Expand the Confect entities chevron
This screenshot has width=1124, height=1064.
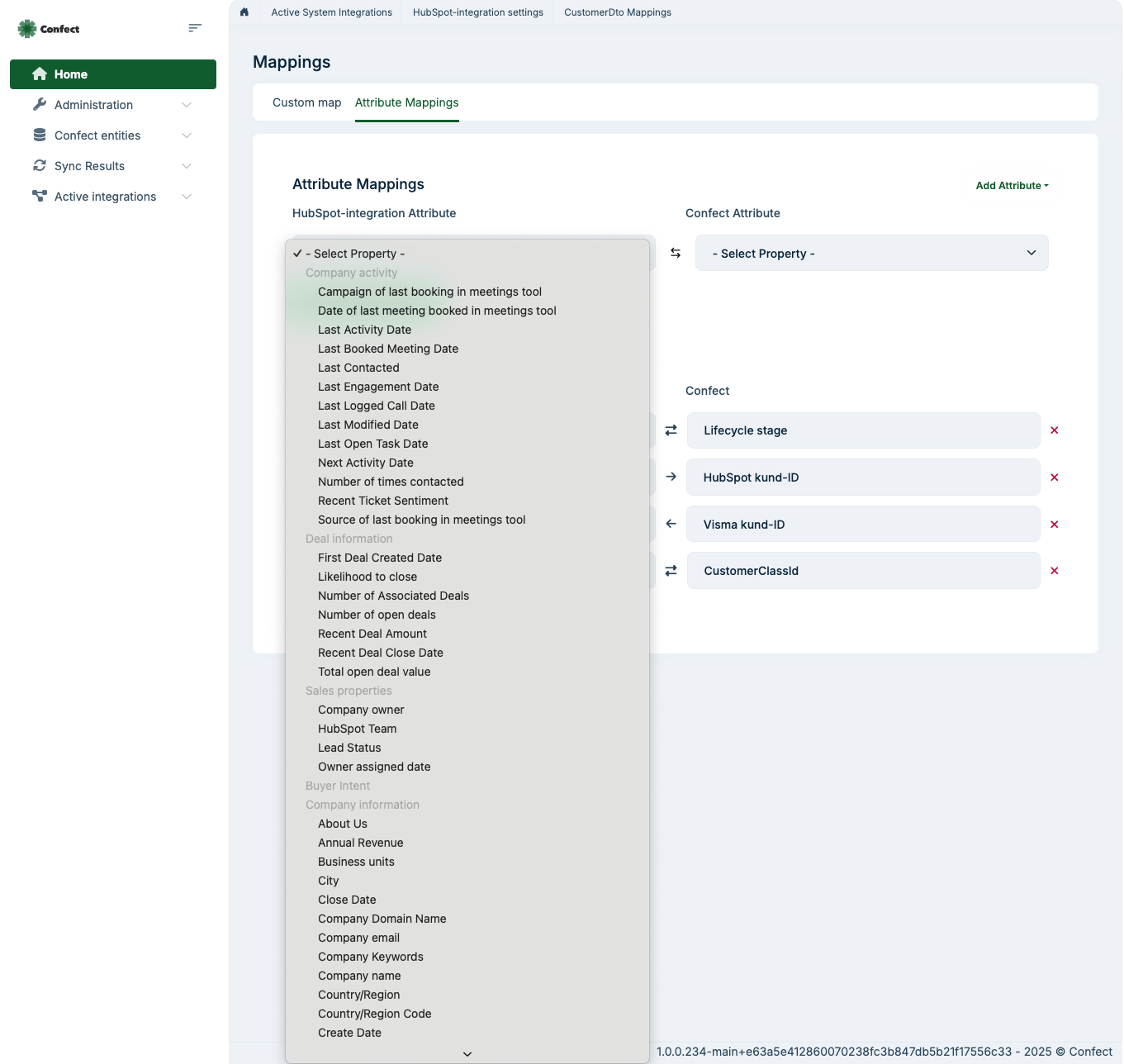pyautogui.click(x=187, y=135)
